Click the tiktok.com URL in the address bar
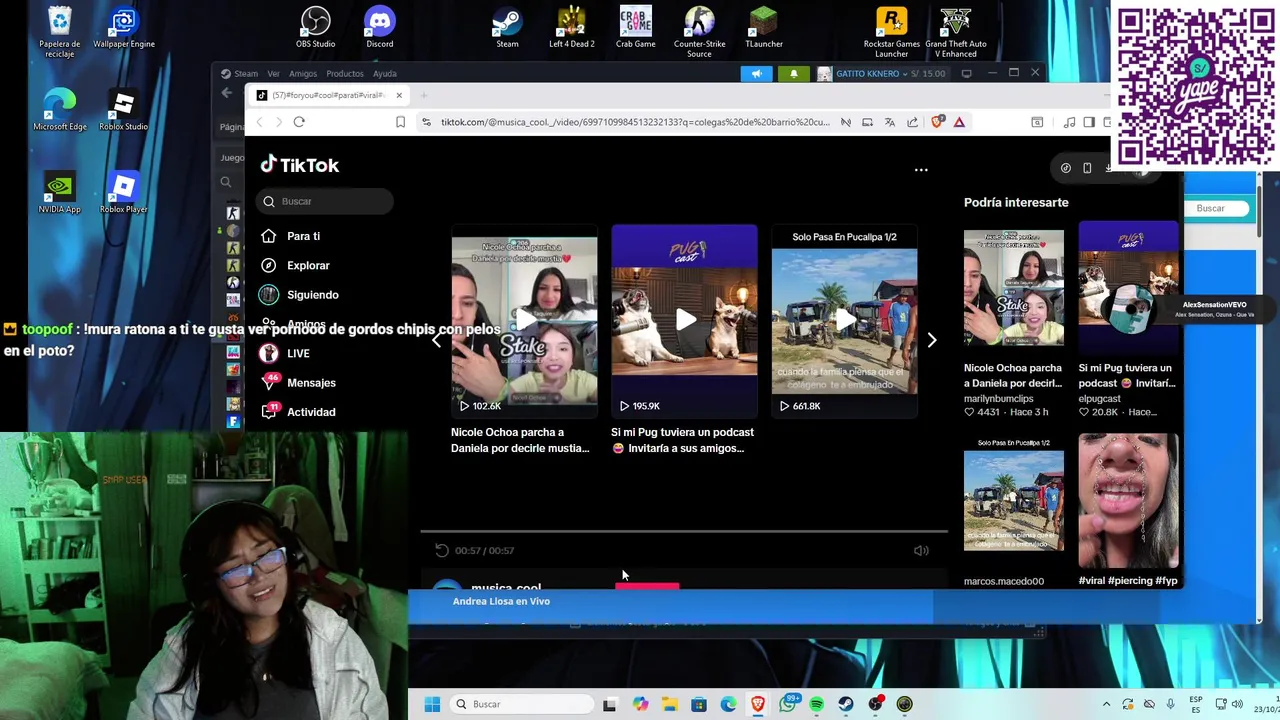1280x720 pixels. 635,122
